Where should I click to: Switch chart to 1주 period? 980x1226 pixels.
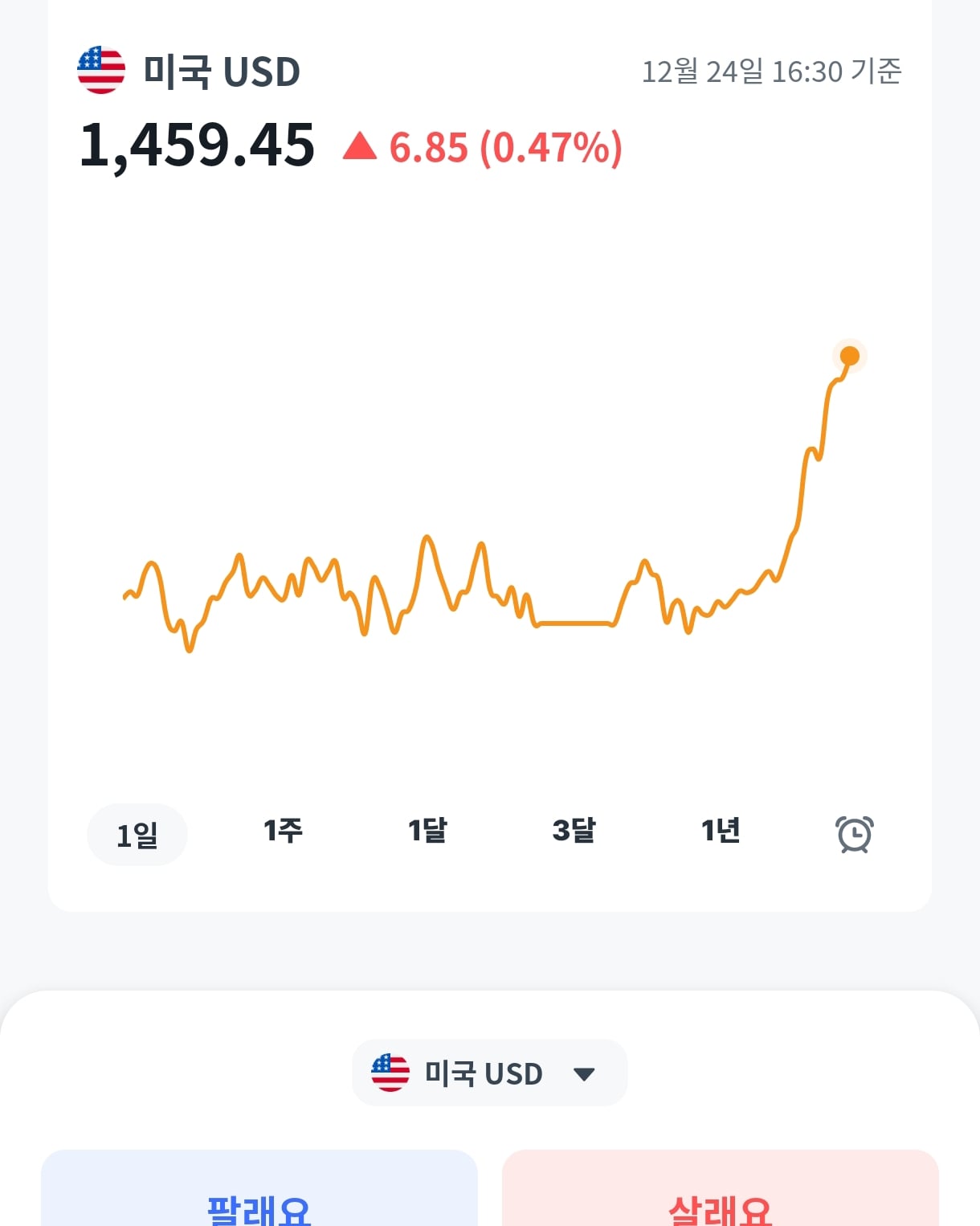(283, 831)
